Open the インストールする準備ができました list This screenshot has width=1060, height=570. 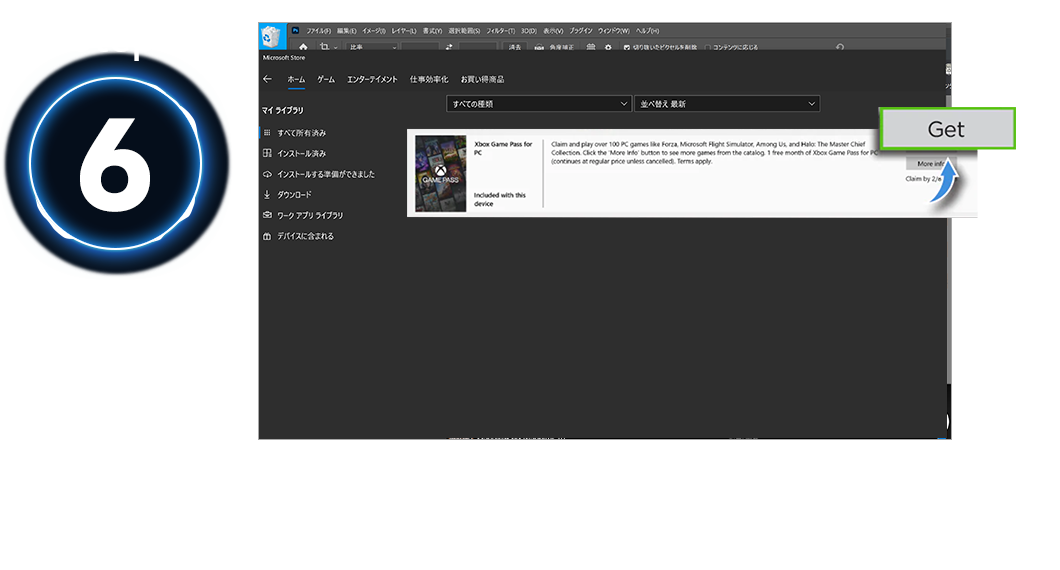pyautogui.click(x=326, y=174)
